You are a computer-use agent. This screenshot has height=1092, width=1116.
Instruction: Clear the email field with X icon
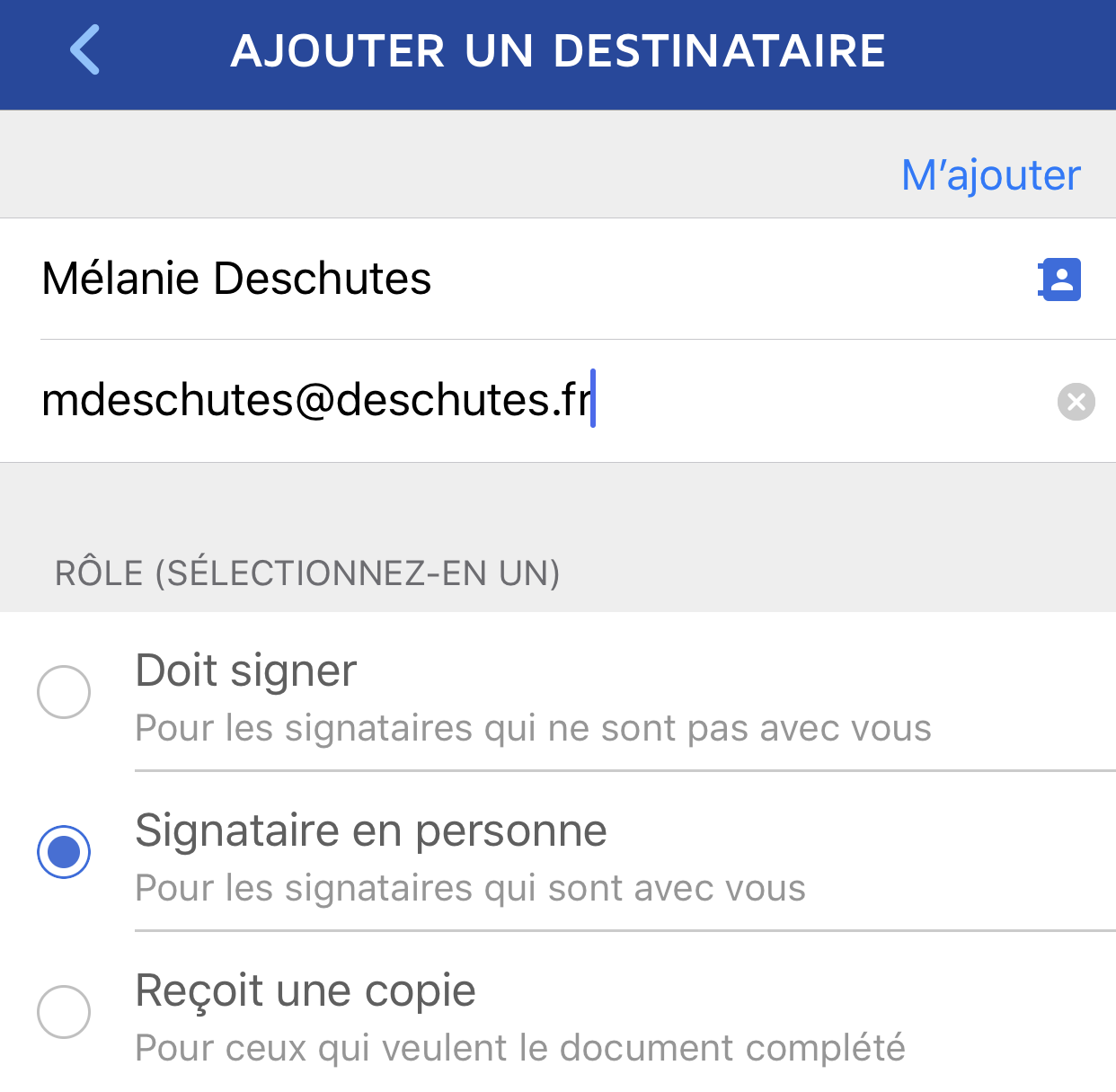point(1076,402)
